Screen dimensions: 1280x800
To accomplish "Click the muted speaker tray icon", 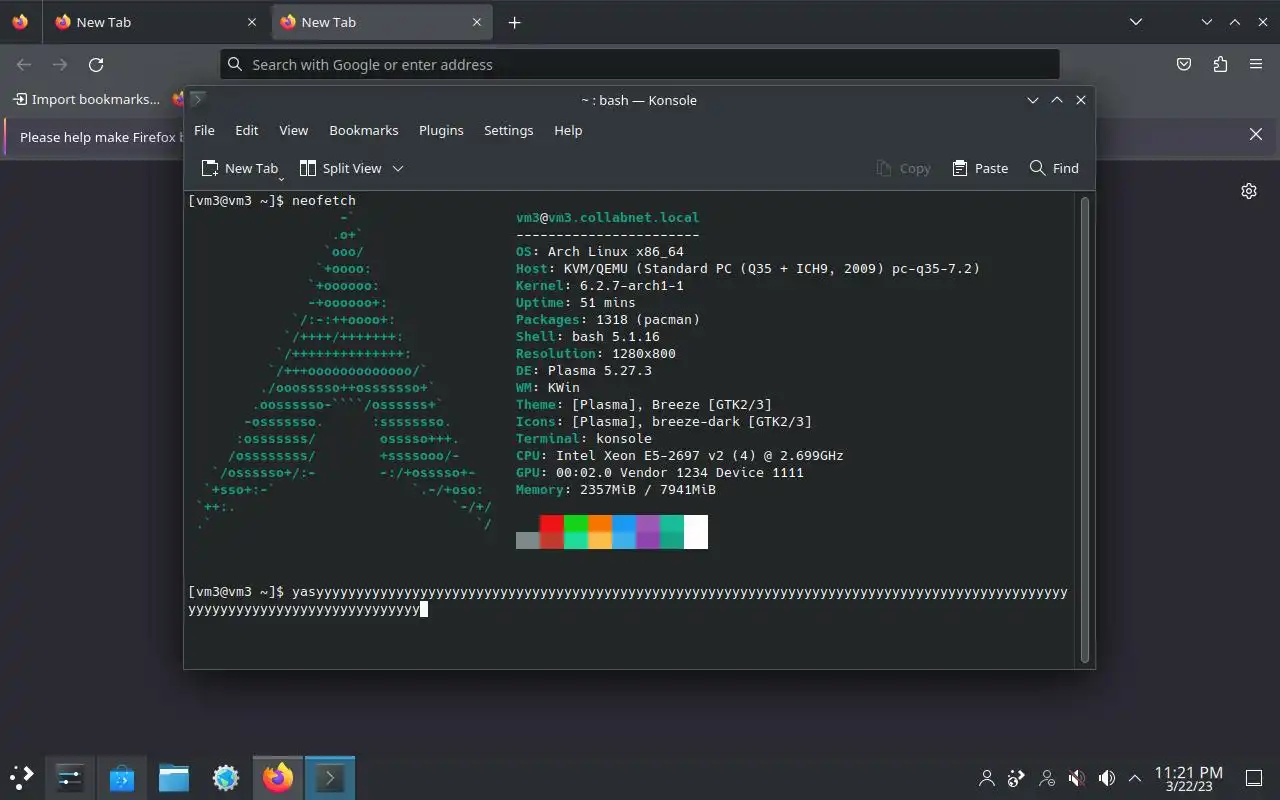I will [1077, 778].
